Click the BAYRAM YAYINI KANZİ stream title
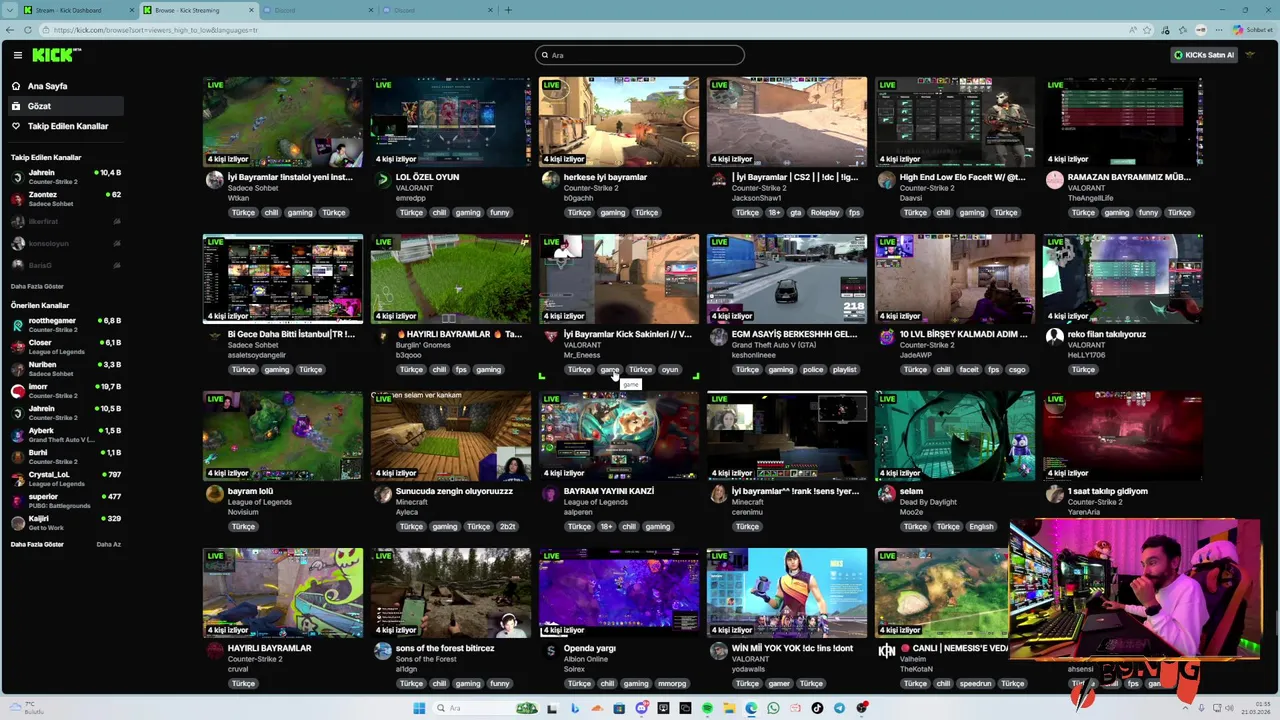 [x=608, y=491]
